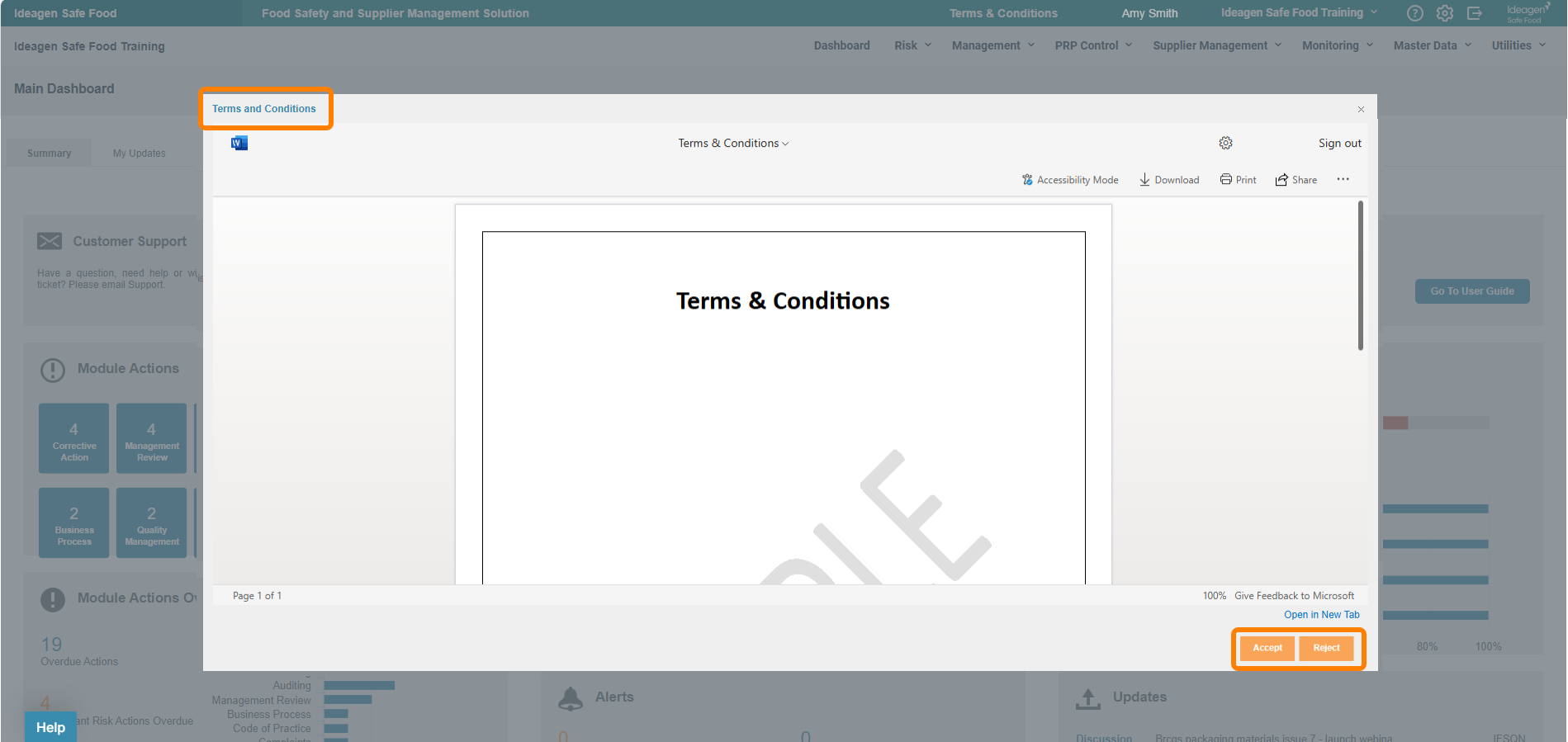Open the document viewer settings gear
The height and width of the screenshot is (742, 1568).
[x=1225, y=144]
